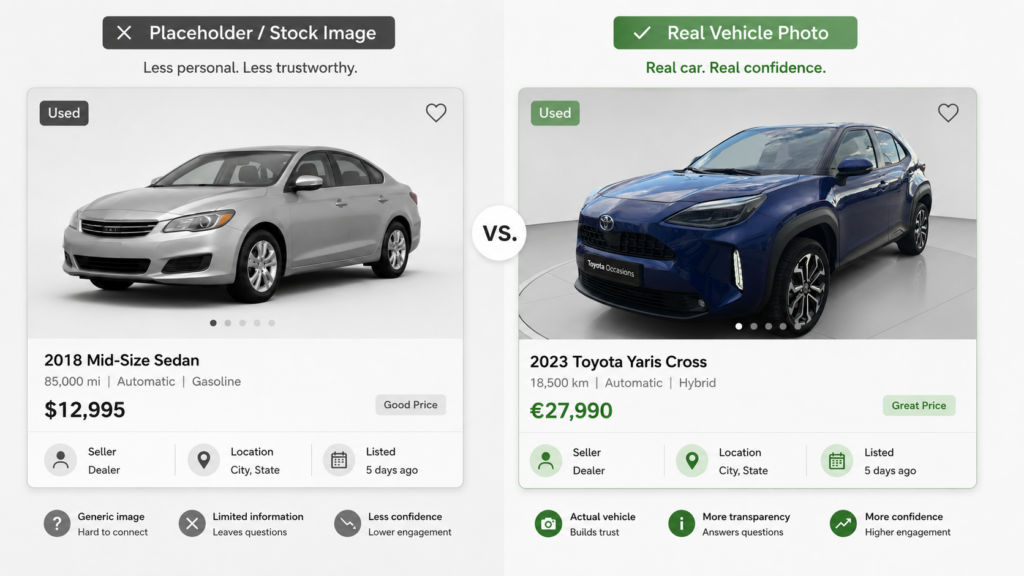
Task: Click the green trending-up More confidence icon
Action: click(x=843, y=524)
